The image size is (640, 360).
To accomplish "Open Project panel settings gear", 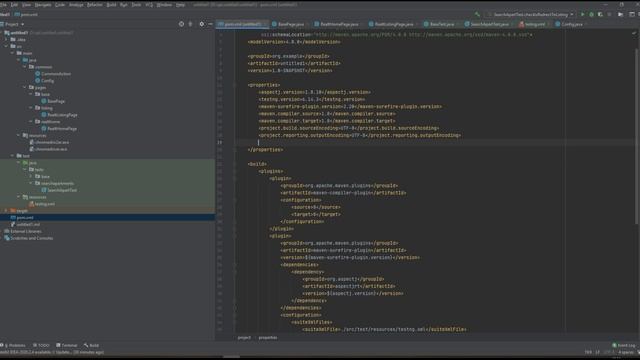I will point(202,24).
